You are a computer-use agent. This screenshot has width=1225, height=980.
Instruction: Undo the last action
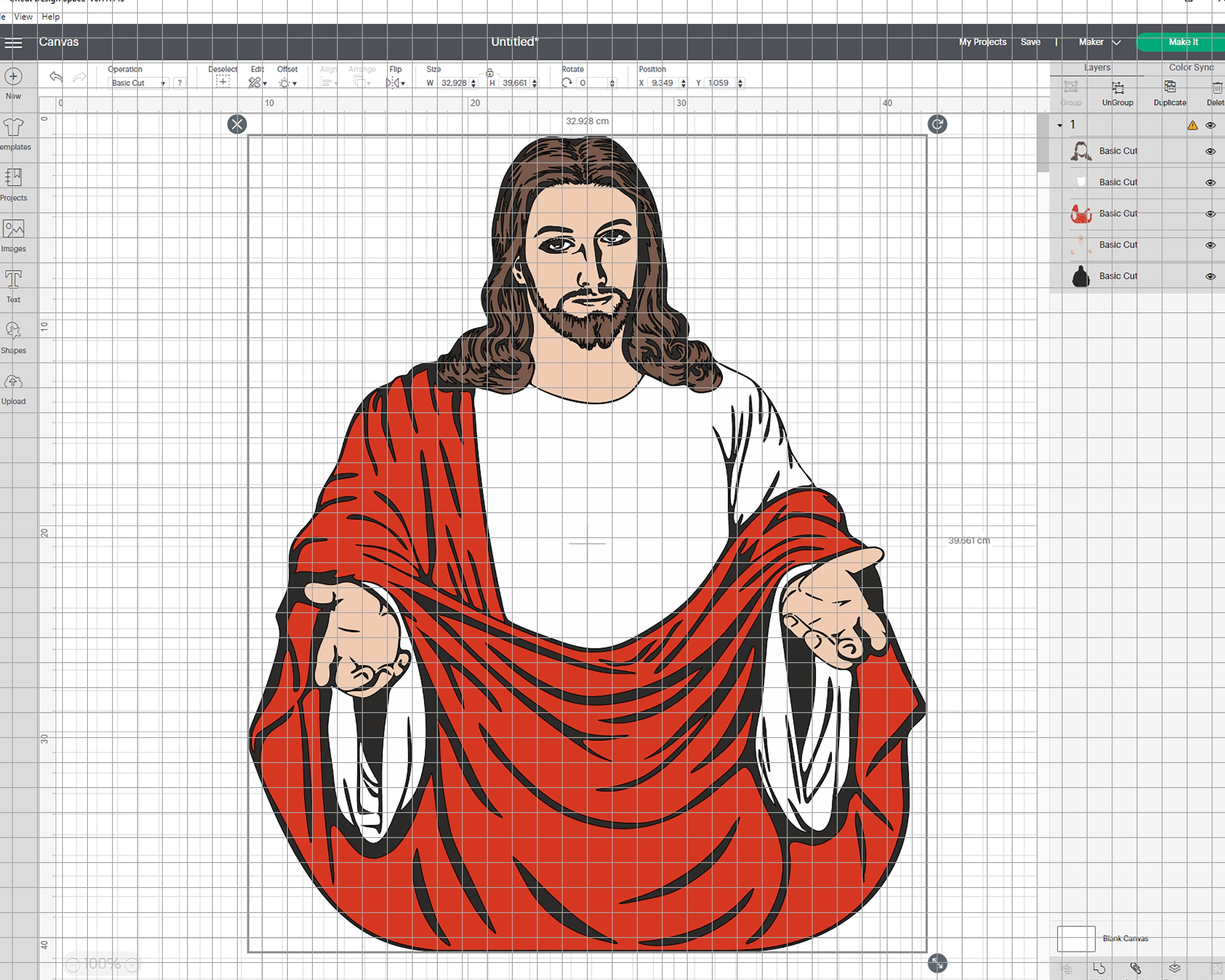click(56, 77)
